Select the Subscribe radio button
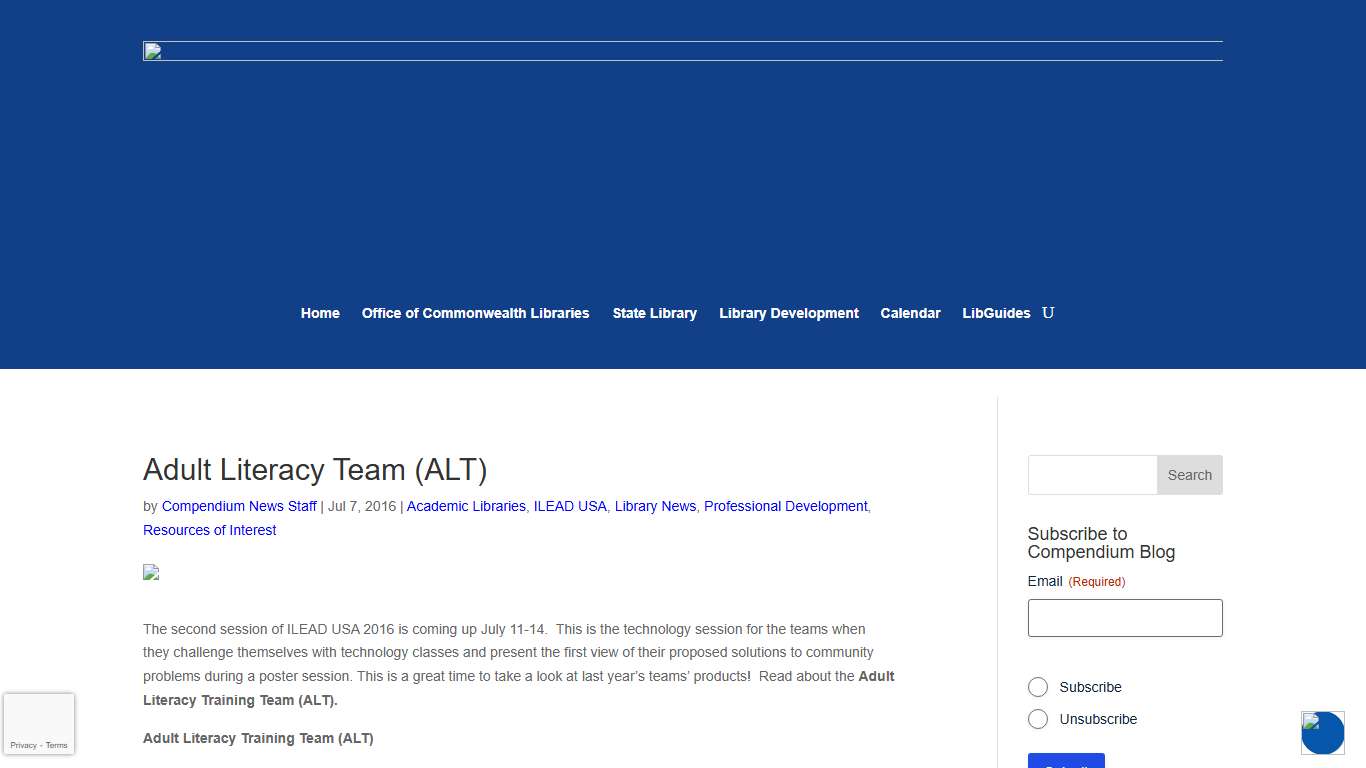The image size is (1366, 768). point(1038,687)
